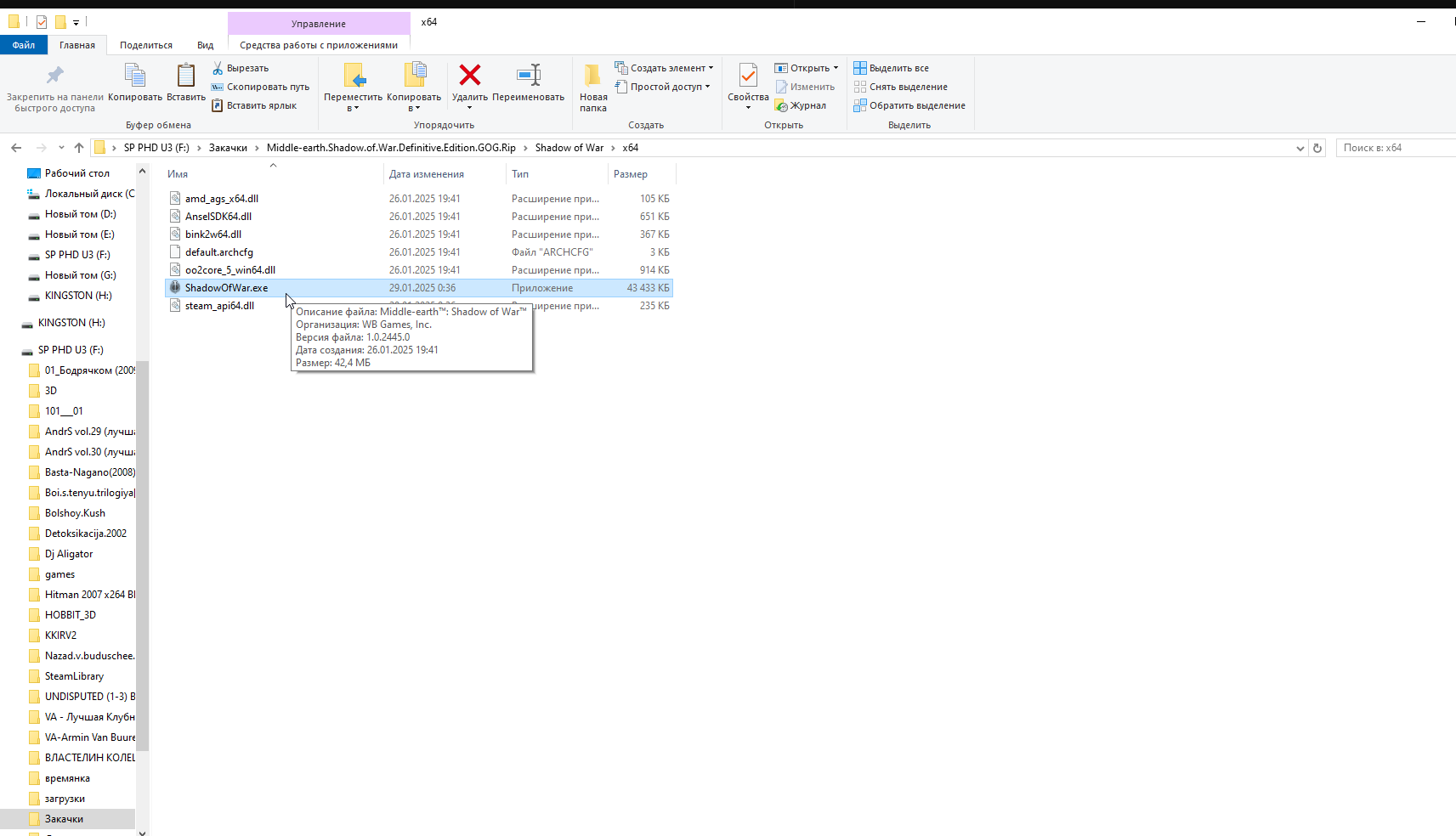Open the Простой доступ dropdown
The image size is (1456, 836).
[x=662, y=87]
